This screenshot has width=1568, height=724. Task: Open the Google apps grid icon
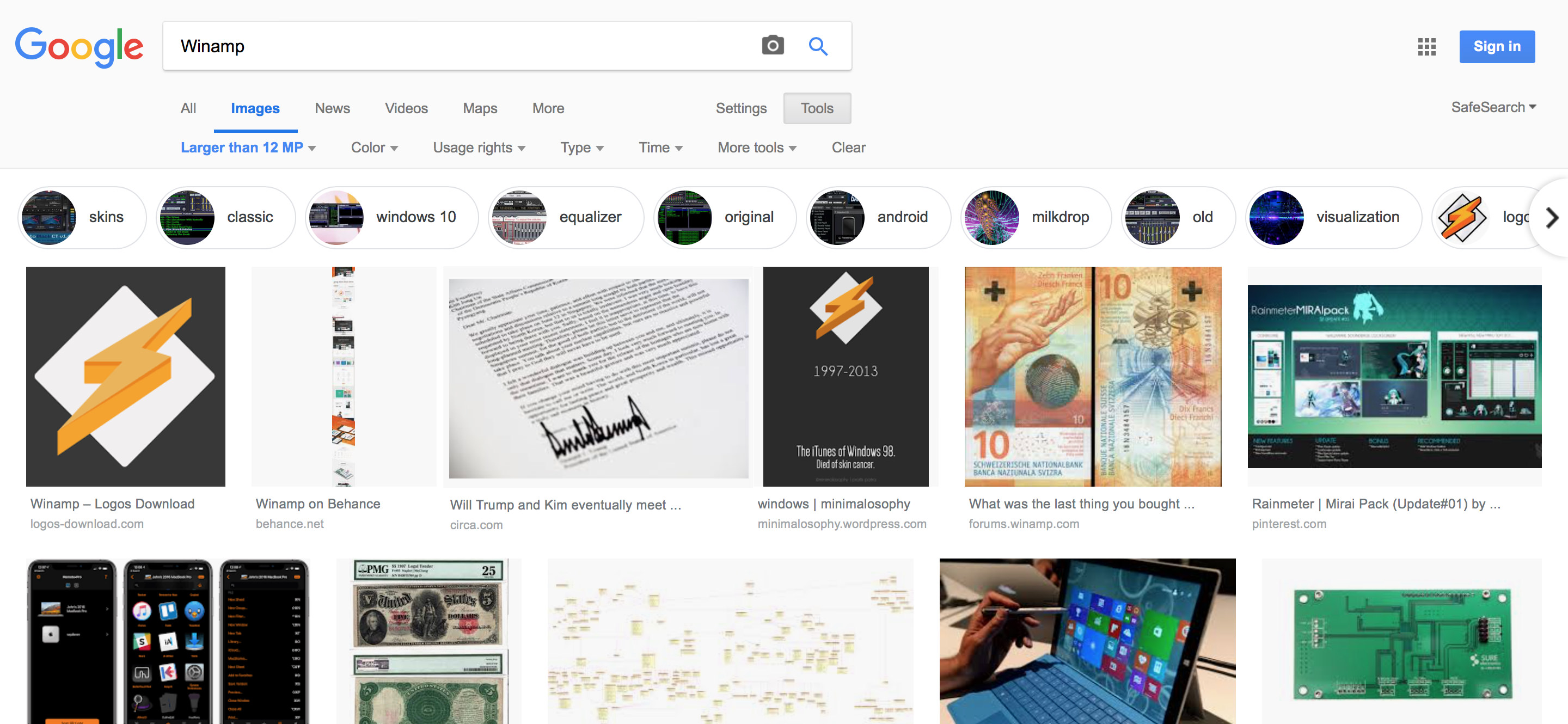point(1426,47)
